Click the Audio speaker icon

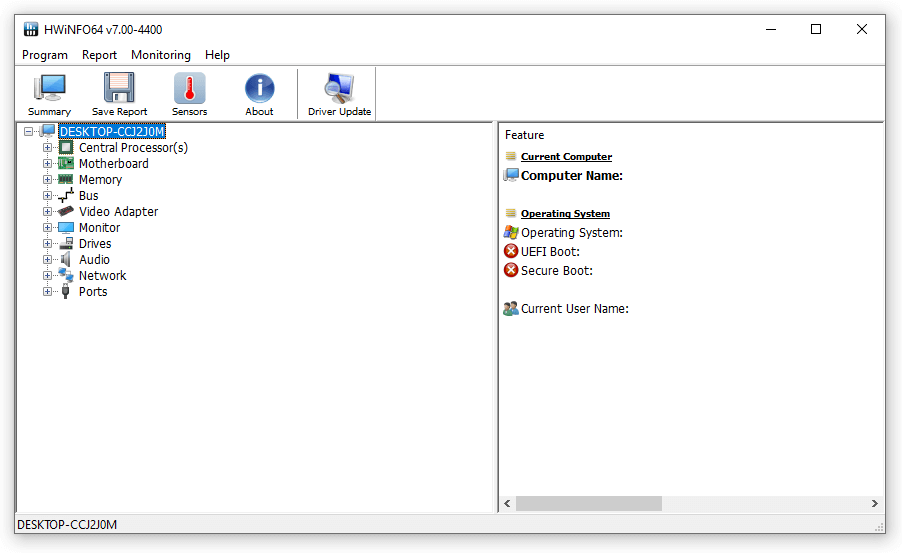tap(66, 259)
